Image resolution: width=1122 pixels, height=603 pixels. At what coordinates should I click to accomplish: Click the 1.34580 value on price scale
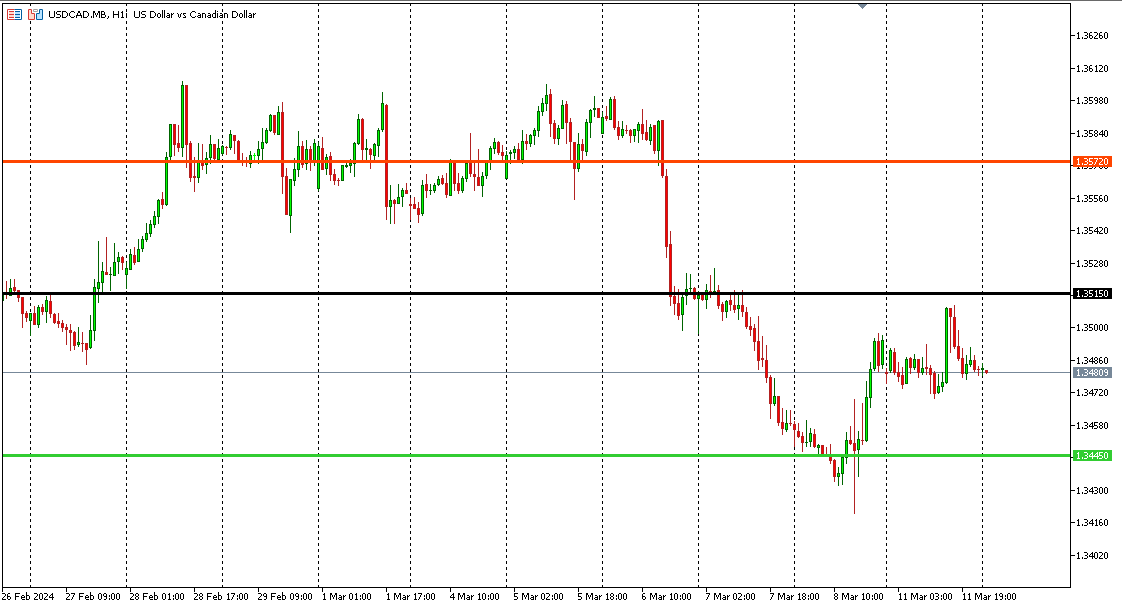(x=1093, y=426)
